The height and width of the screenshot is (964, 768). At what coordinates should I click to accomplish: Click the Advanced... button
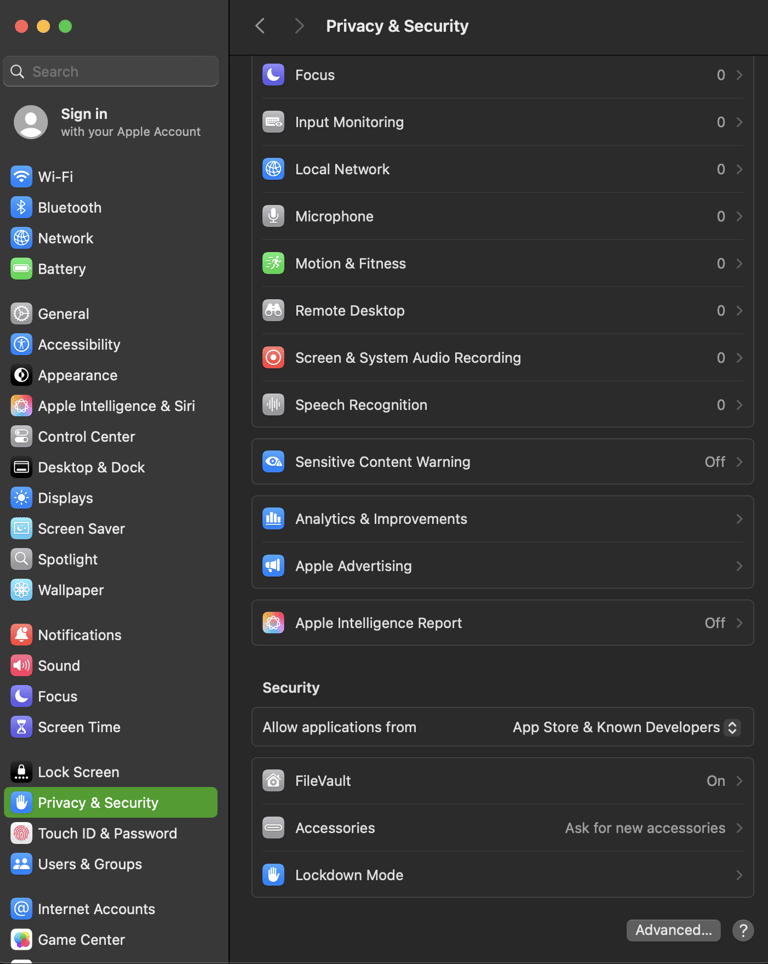[x=673, y=930]
